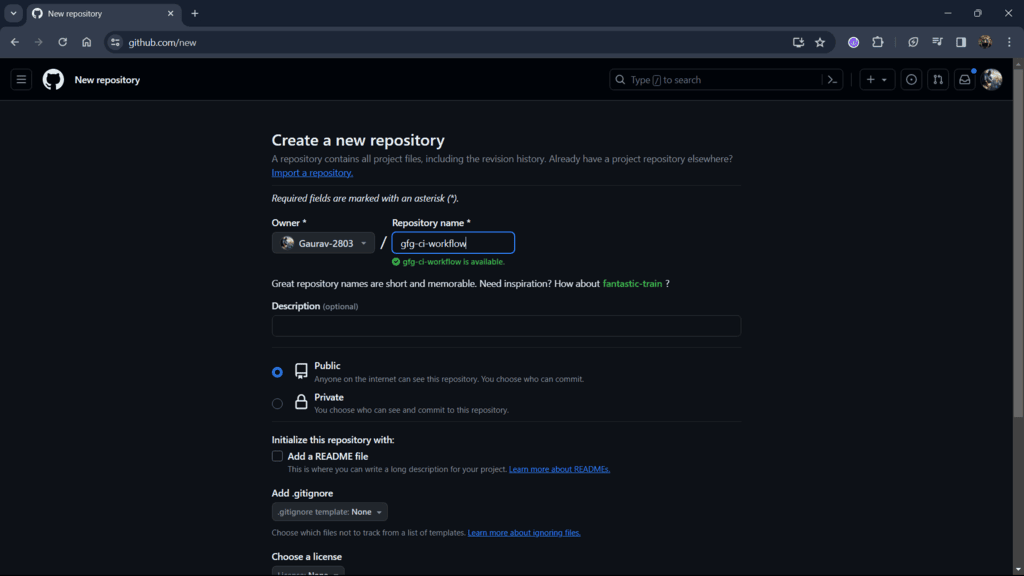Select the Private radio button
The image size is (1024, 576).
(x=278, y=404)
